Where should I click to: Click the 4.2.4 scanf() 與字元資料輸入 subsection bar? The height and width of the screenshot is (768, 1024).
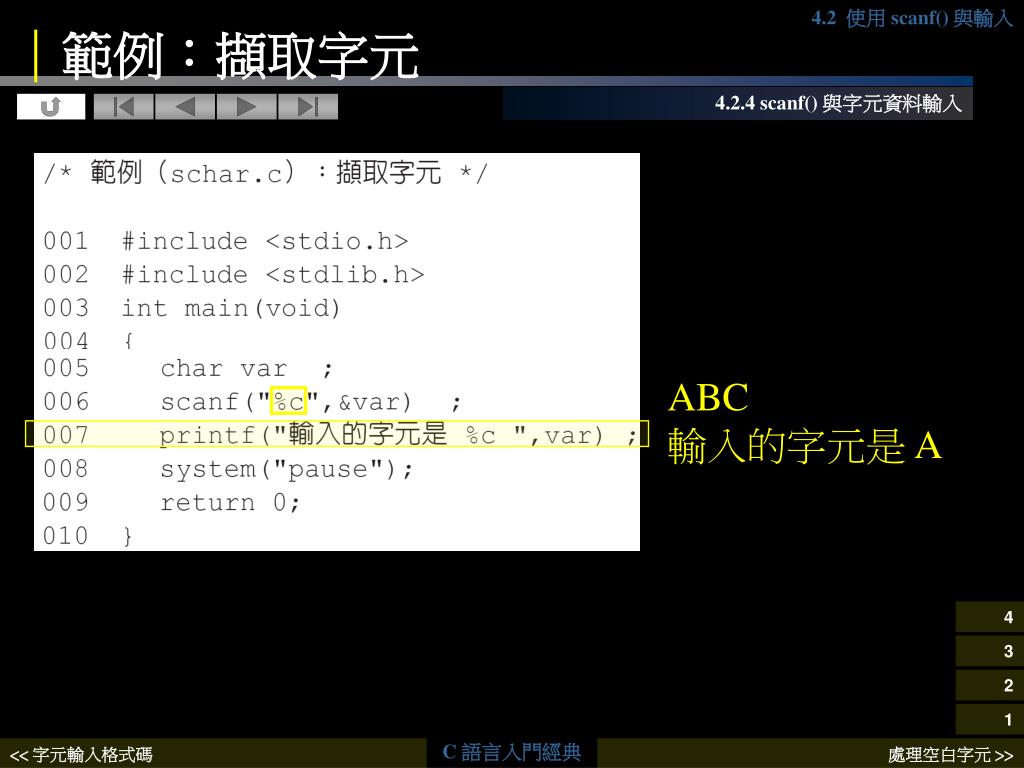738,103
